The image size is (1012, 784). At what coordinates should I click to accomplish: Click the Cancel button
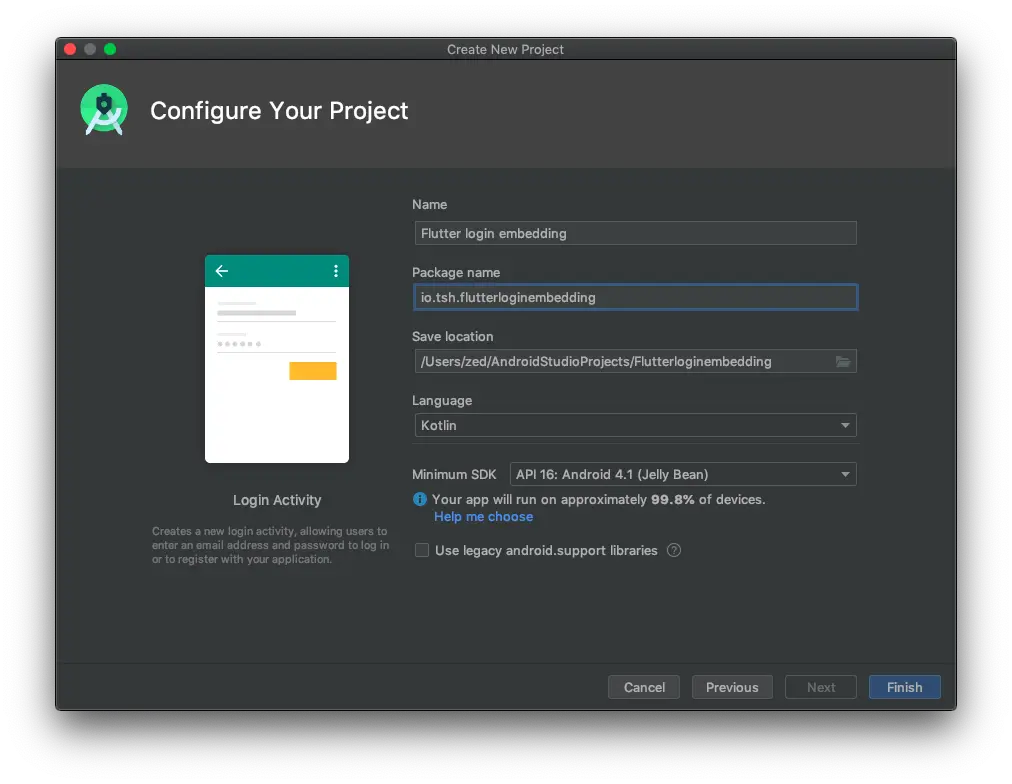pos(643,687)
